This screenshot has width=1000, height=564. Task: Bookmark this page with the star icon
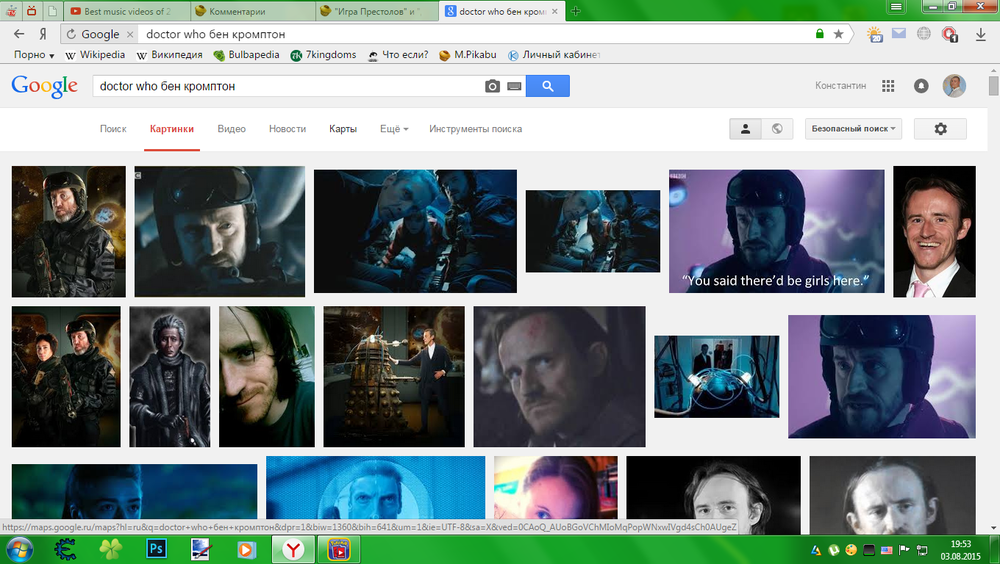pyautogui.click(x=838, y=34)
